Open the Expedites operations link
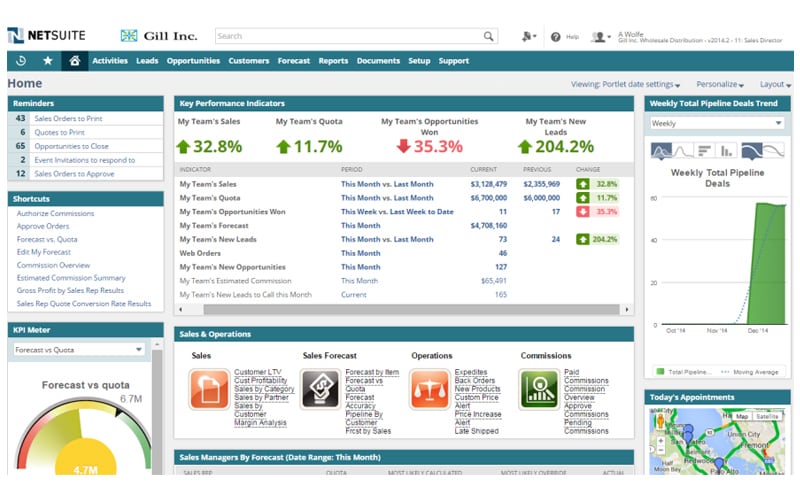This screenshot has height=500, width=800. [471, 372]
